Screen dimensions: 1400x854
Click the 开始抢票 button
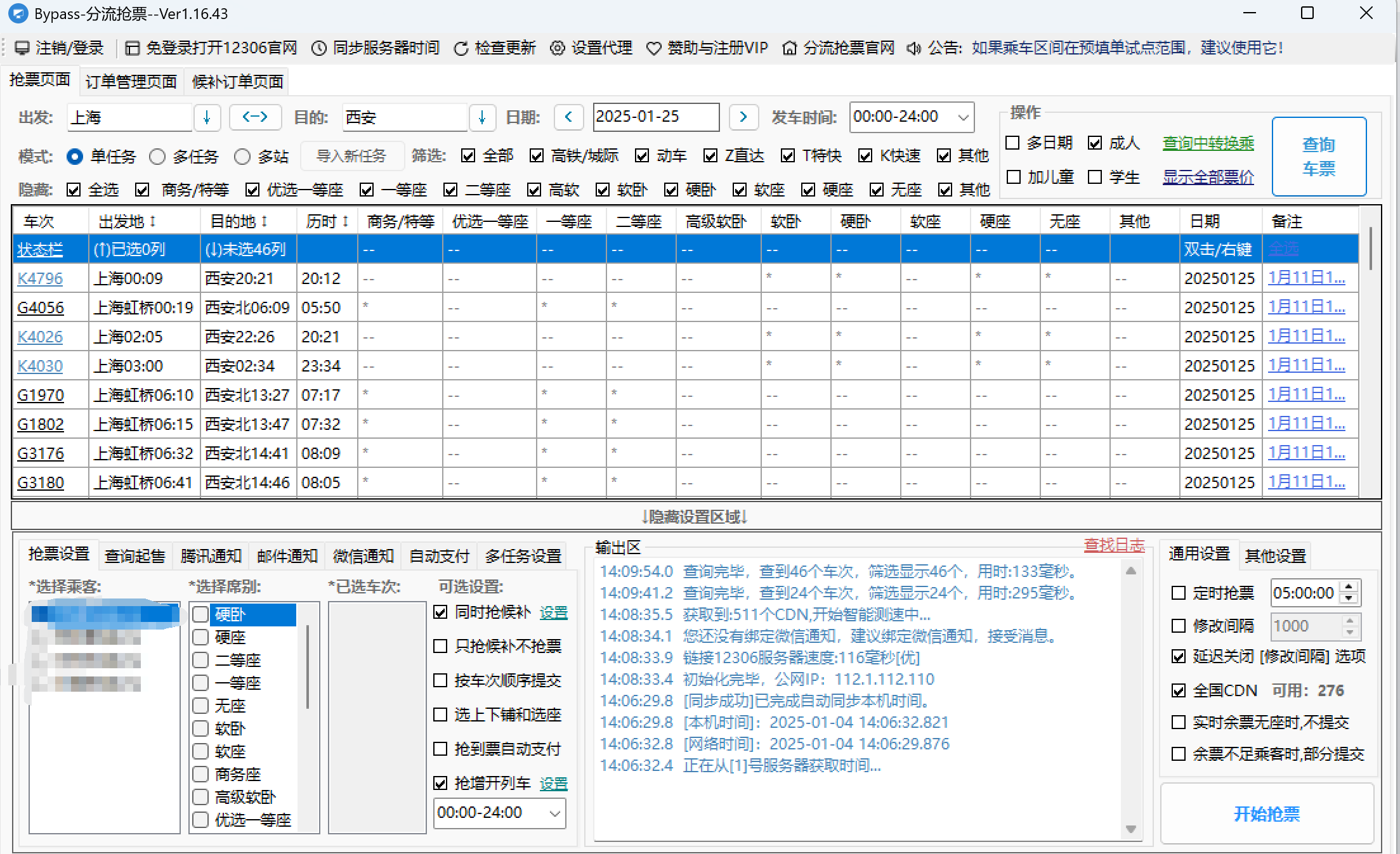pyautogui.click(x=1267, y=814)
